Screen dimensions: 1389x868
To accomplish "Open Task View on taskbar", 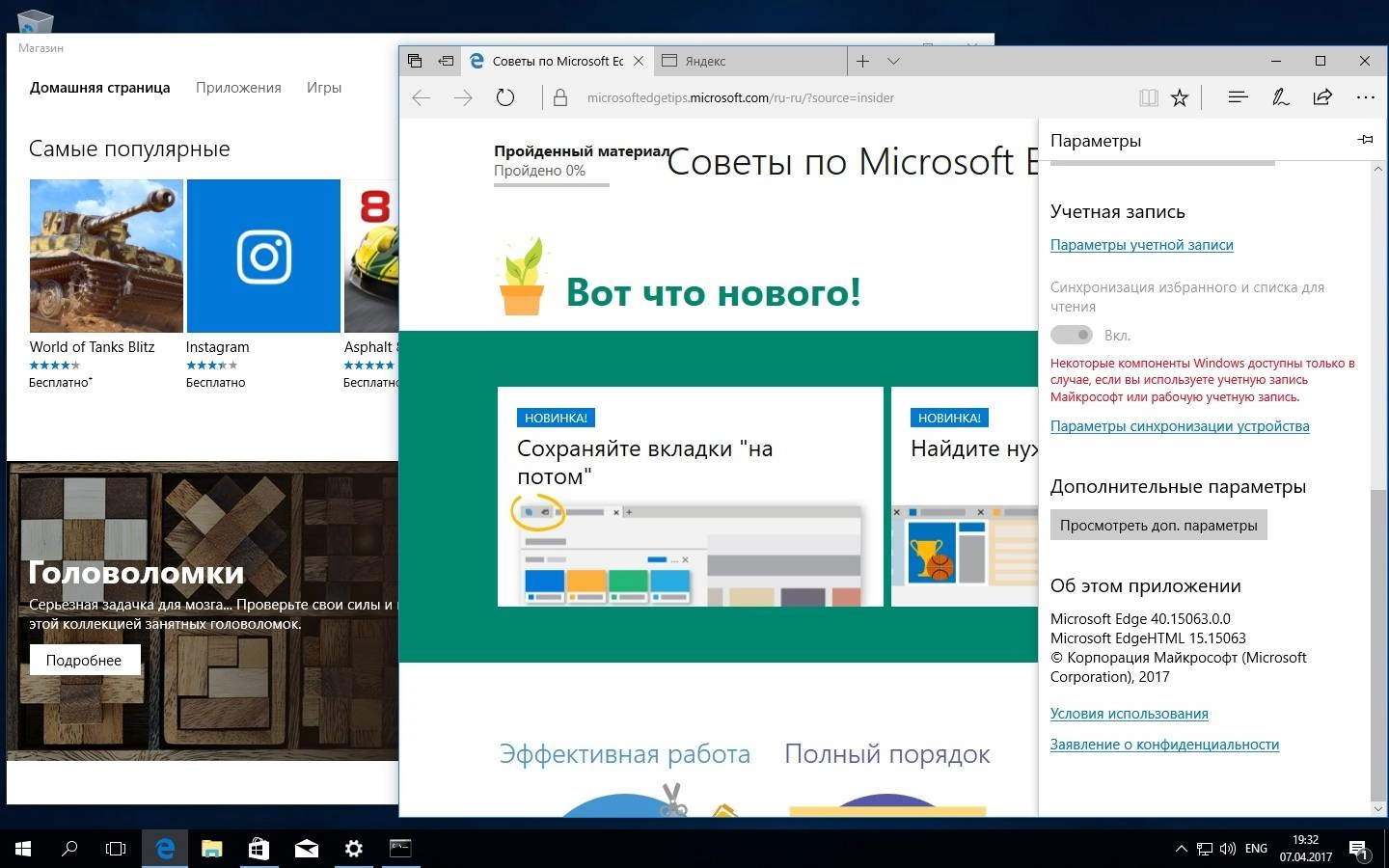I will coord(116,849).
